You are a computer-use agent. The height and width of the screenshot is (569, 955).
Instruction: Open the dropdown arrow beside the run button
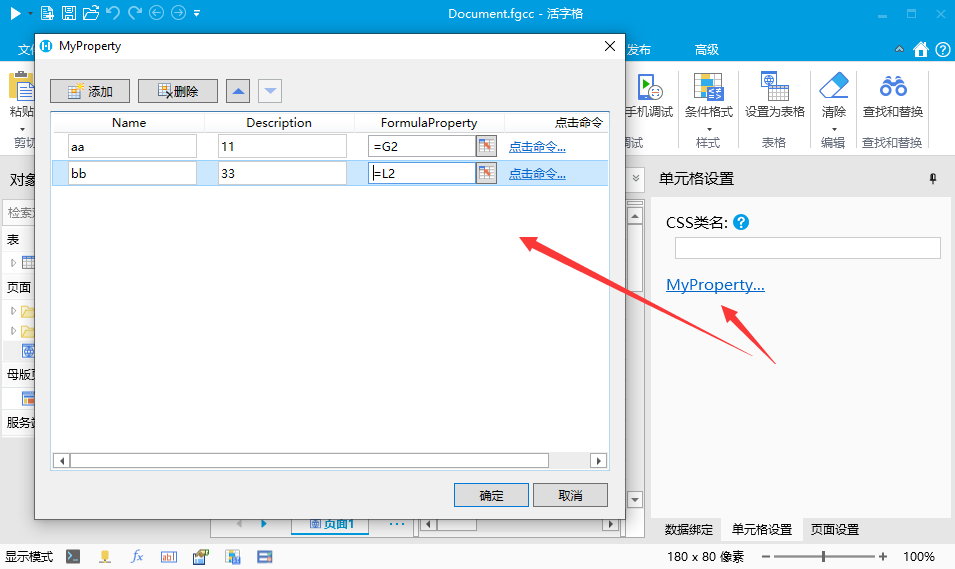click(30, 13)
